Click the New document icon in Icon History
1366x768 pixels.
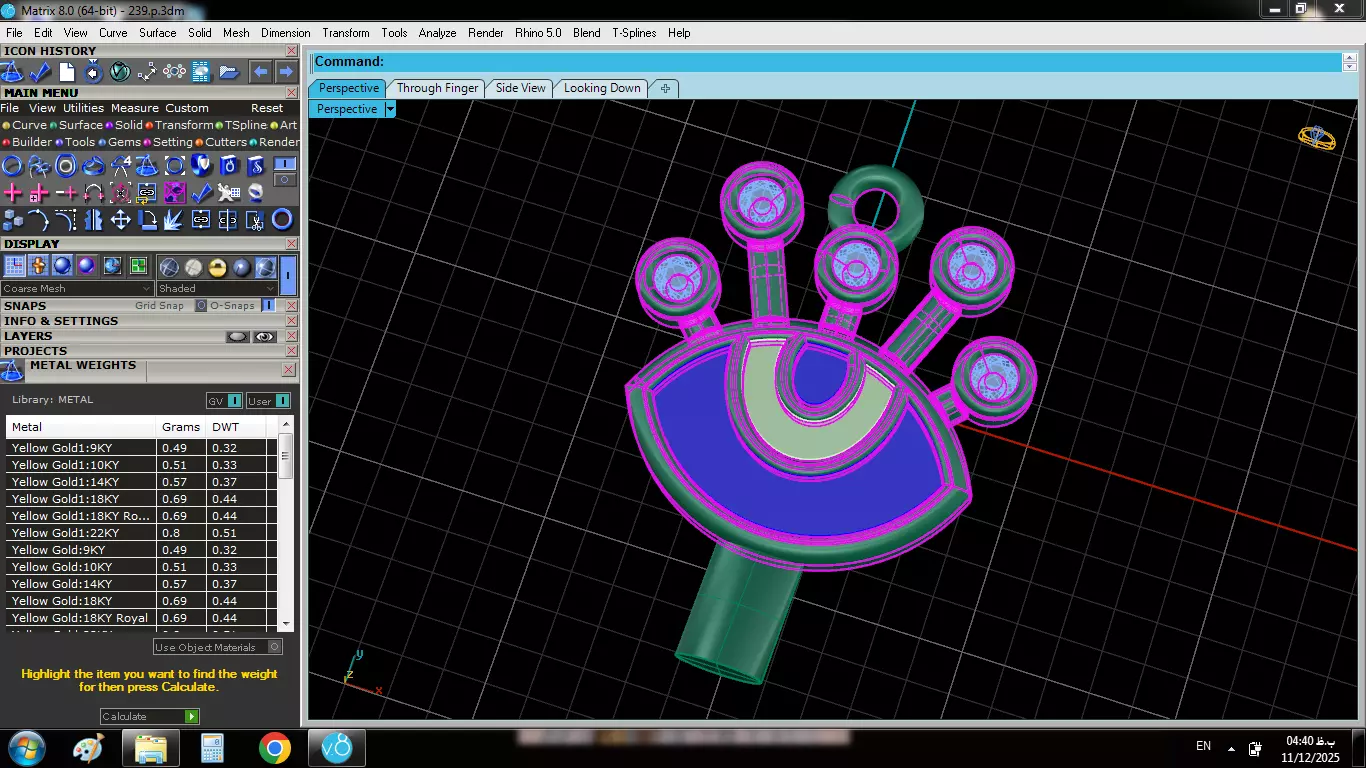coord(67,72)
